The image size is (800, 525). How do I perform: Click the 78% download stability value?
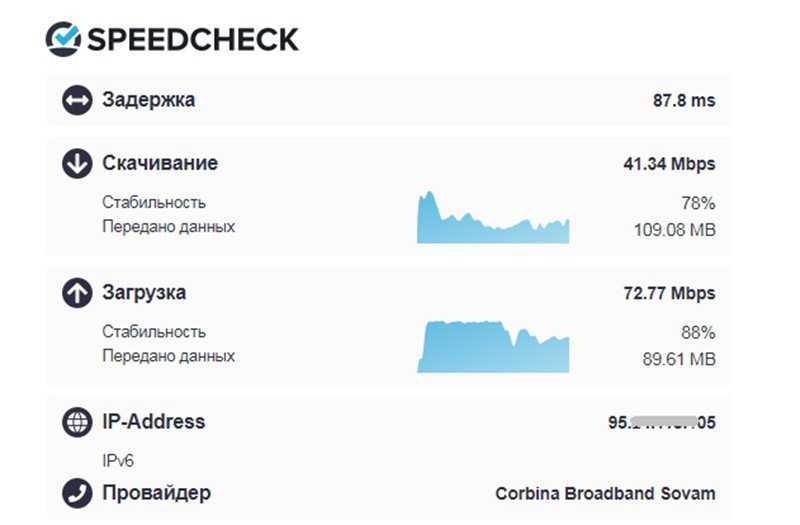[698, 203]
